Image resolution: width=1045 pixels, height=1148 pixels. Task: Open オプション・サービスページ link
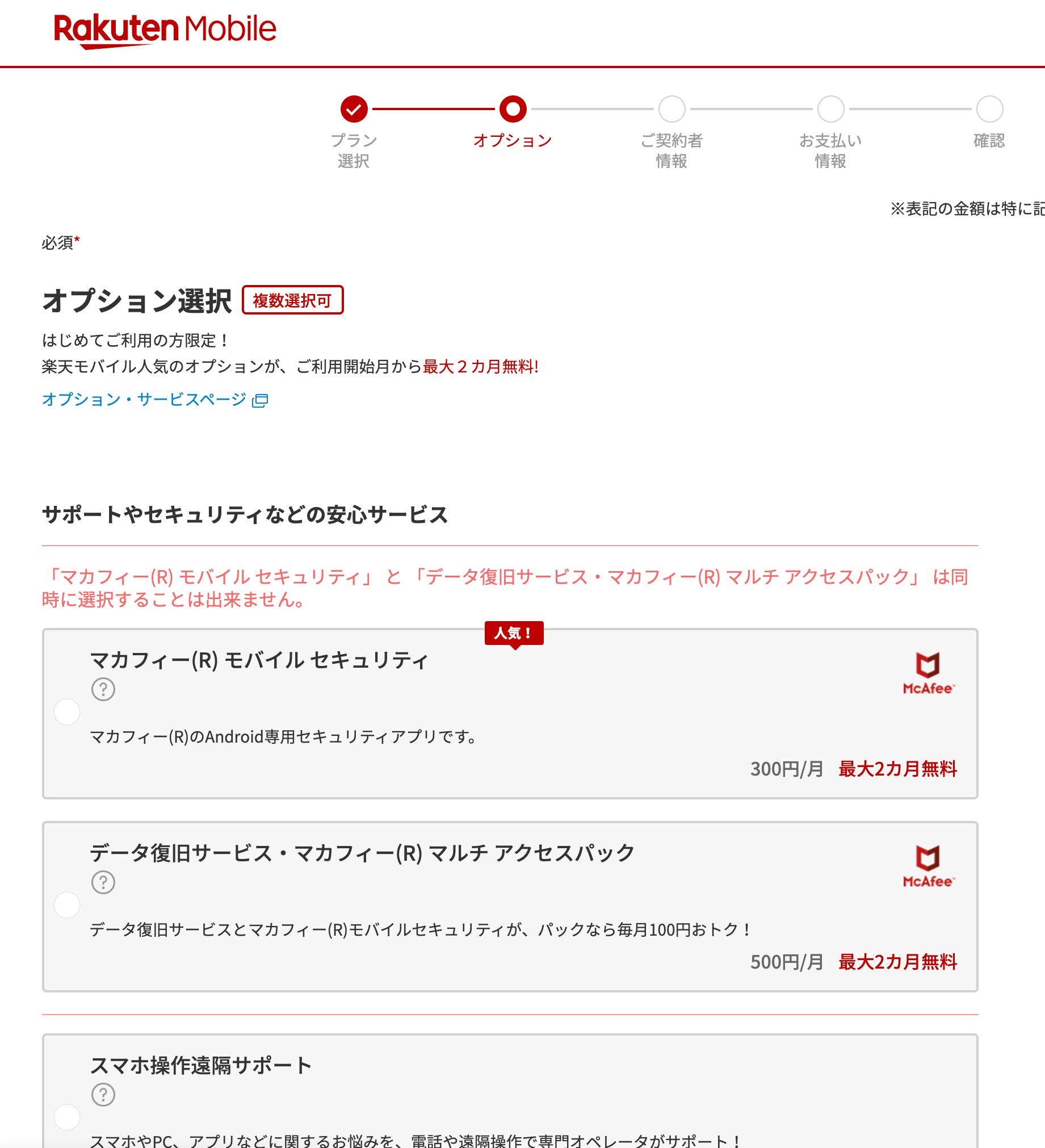tap(144, 400)
